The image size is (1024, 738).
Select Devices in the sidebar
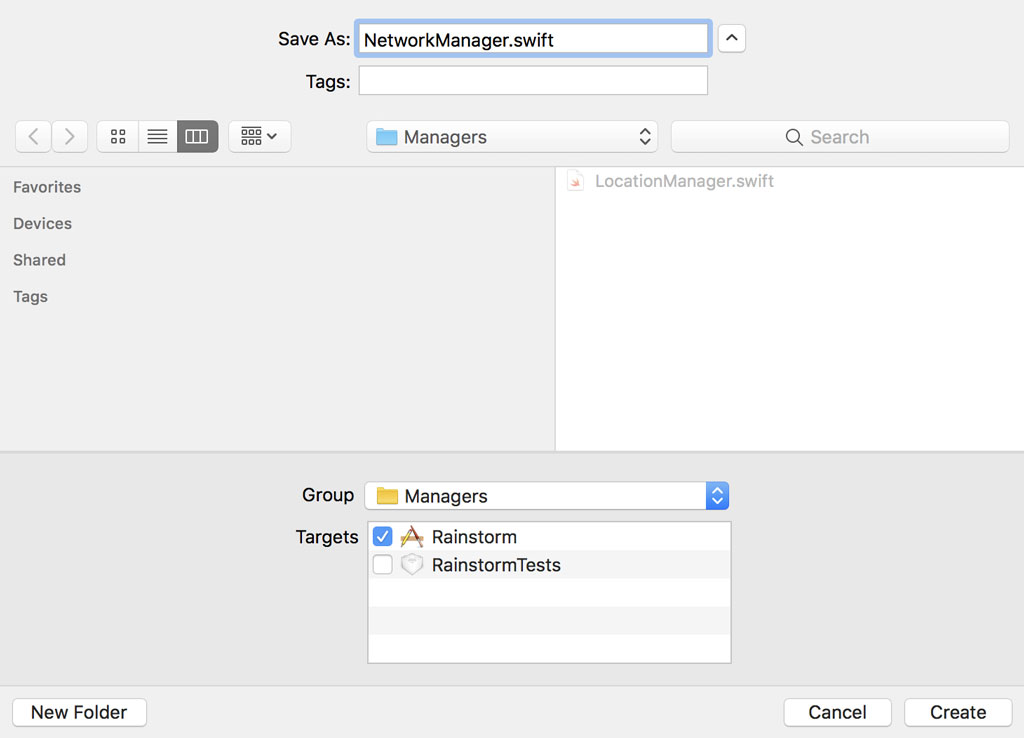(42, 223)
